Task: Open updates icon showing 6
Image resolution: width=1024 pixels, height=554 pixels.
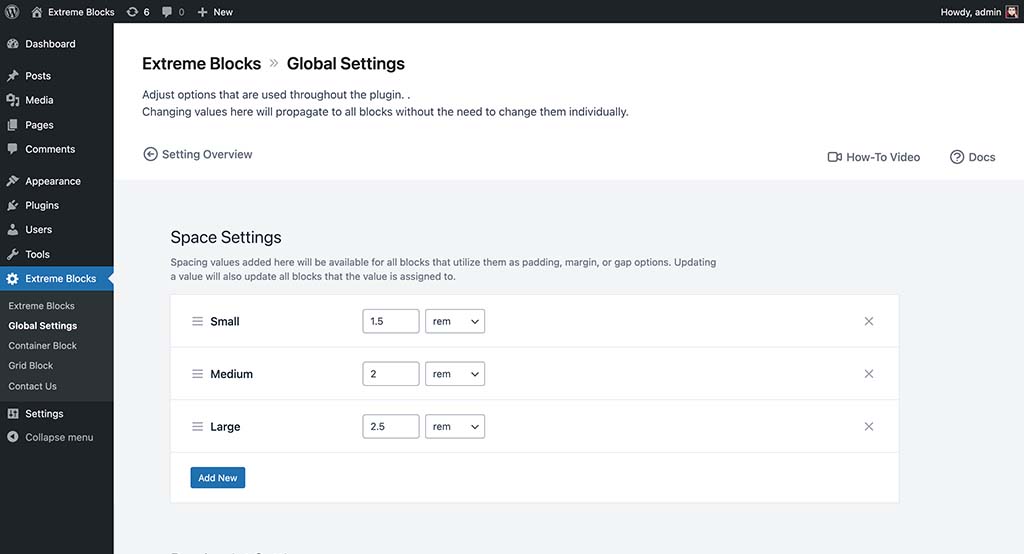Action: click(x=132, y=12)
